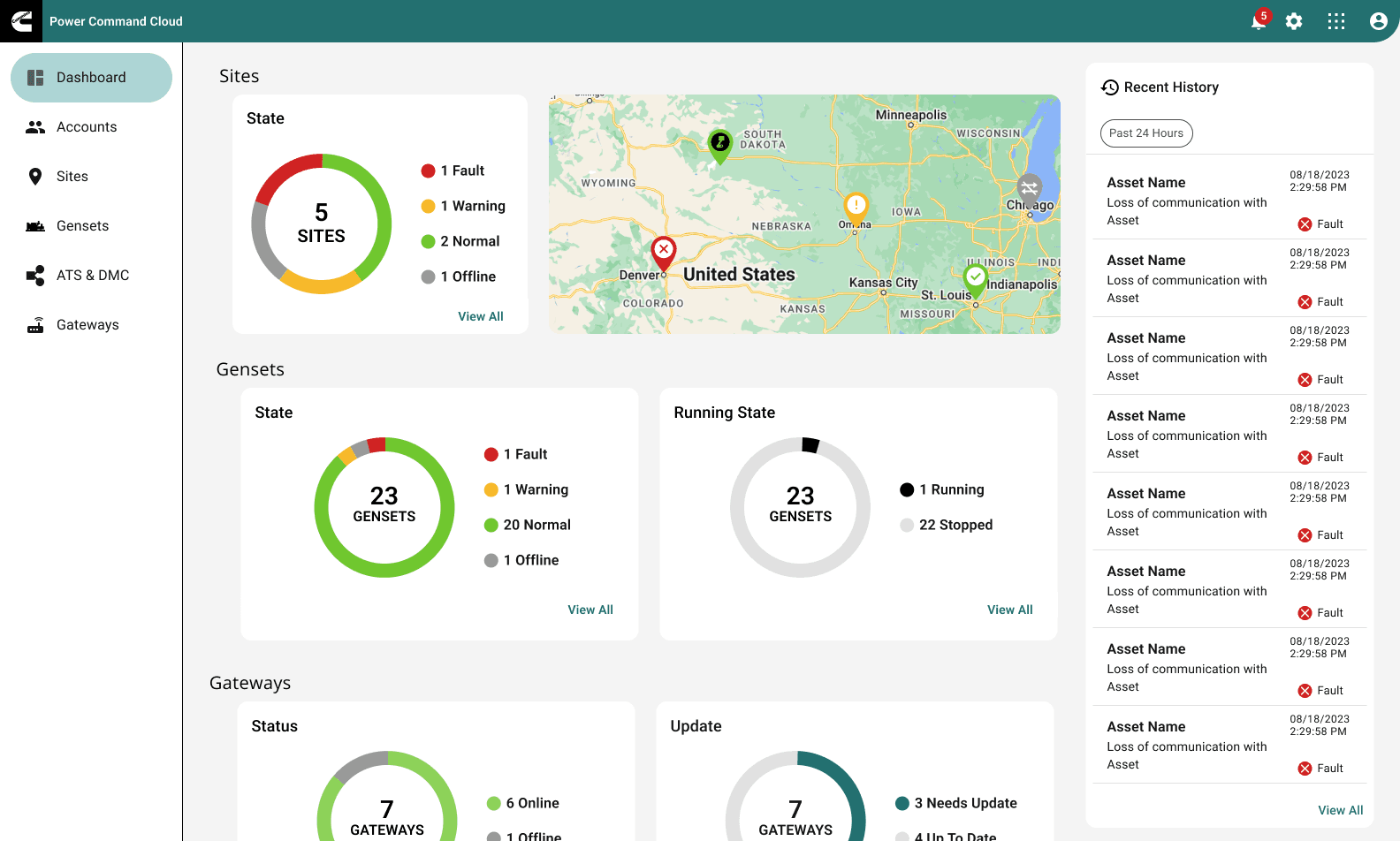Navigate to Gateways in the sidebar
The width and height of the screenshot is (1400, 841).
pos(91,325)
